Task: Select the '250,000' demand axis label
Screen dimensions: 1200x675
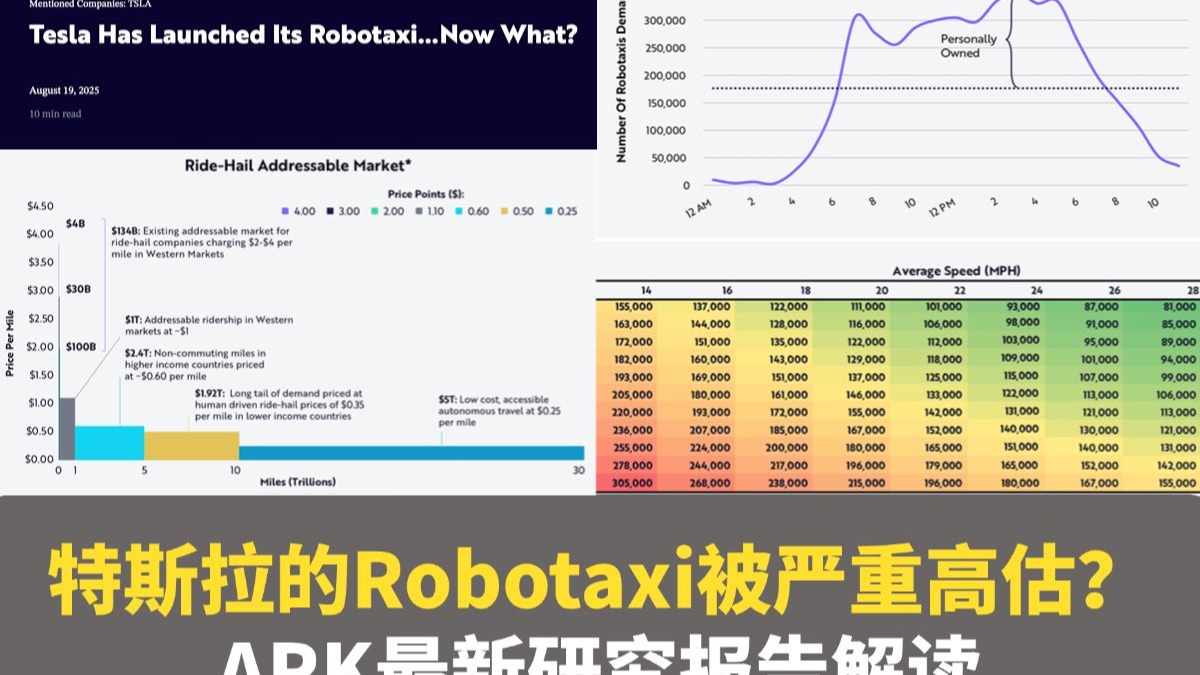Action: [x=666, y=48]
